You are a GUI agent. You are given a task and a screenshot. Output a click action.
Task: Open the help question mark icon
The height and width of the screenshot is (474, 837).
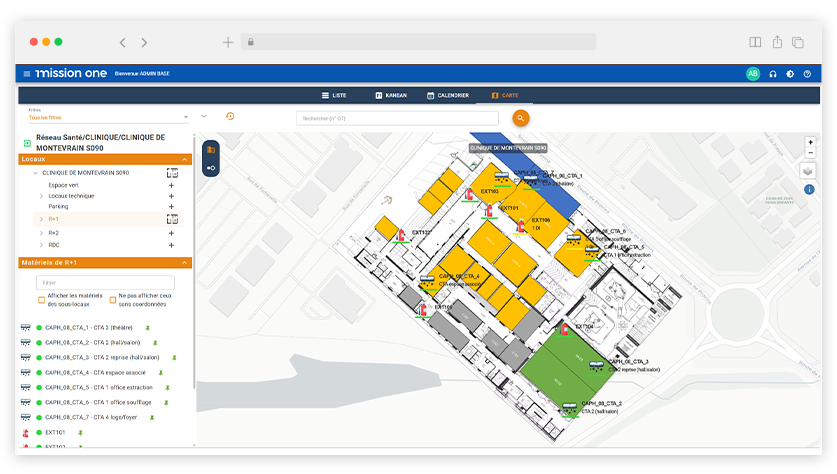point(807,74)
